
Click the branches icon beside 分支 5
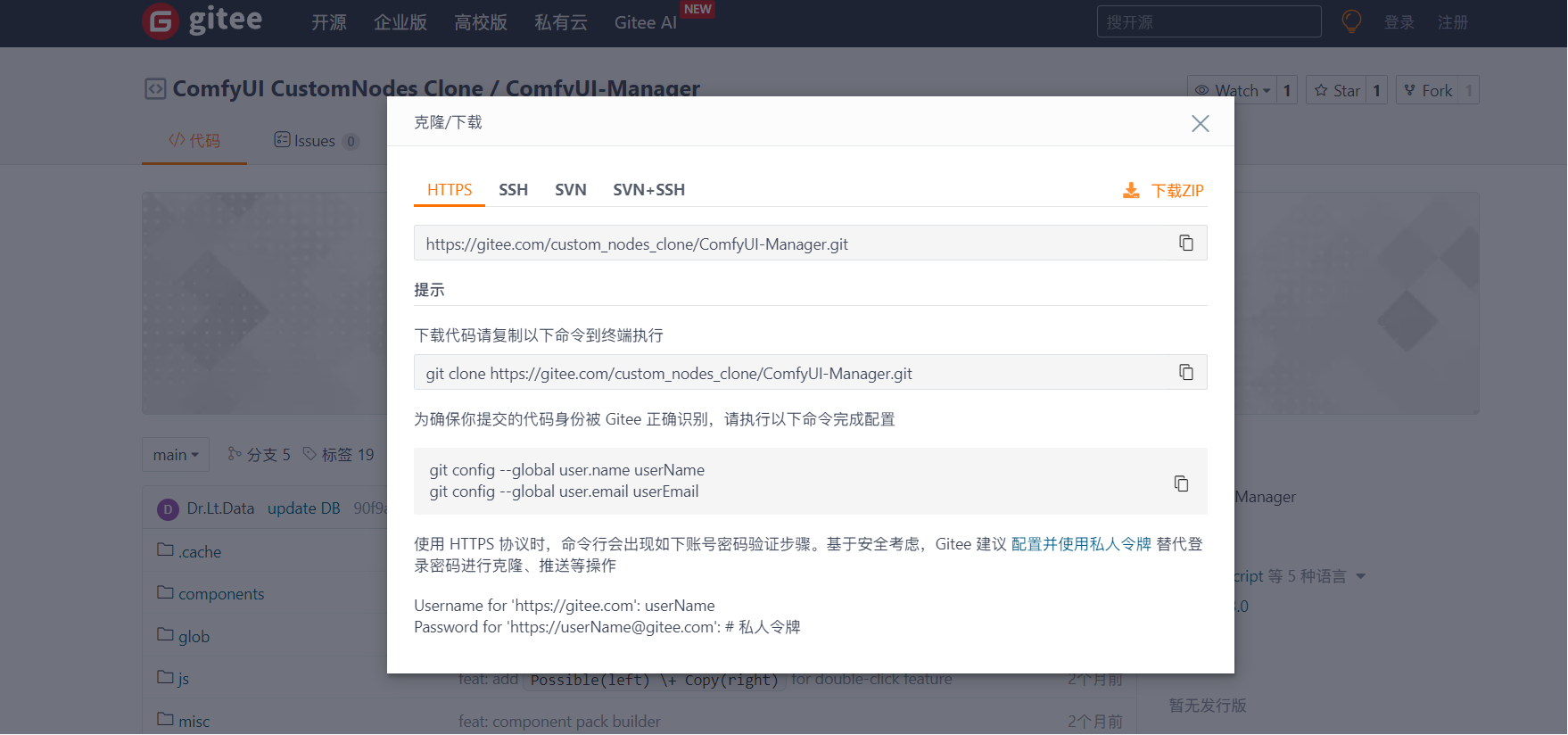(235, 454)
